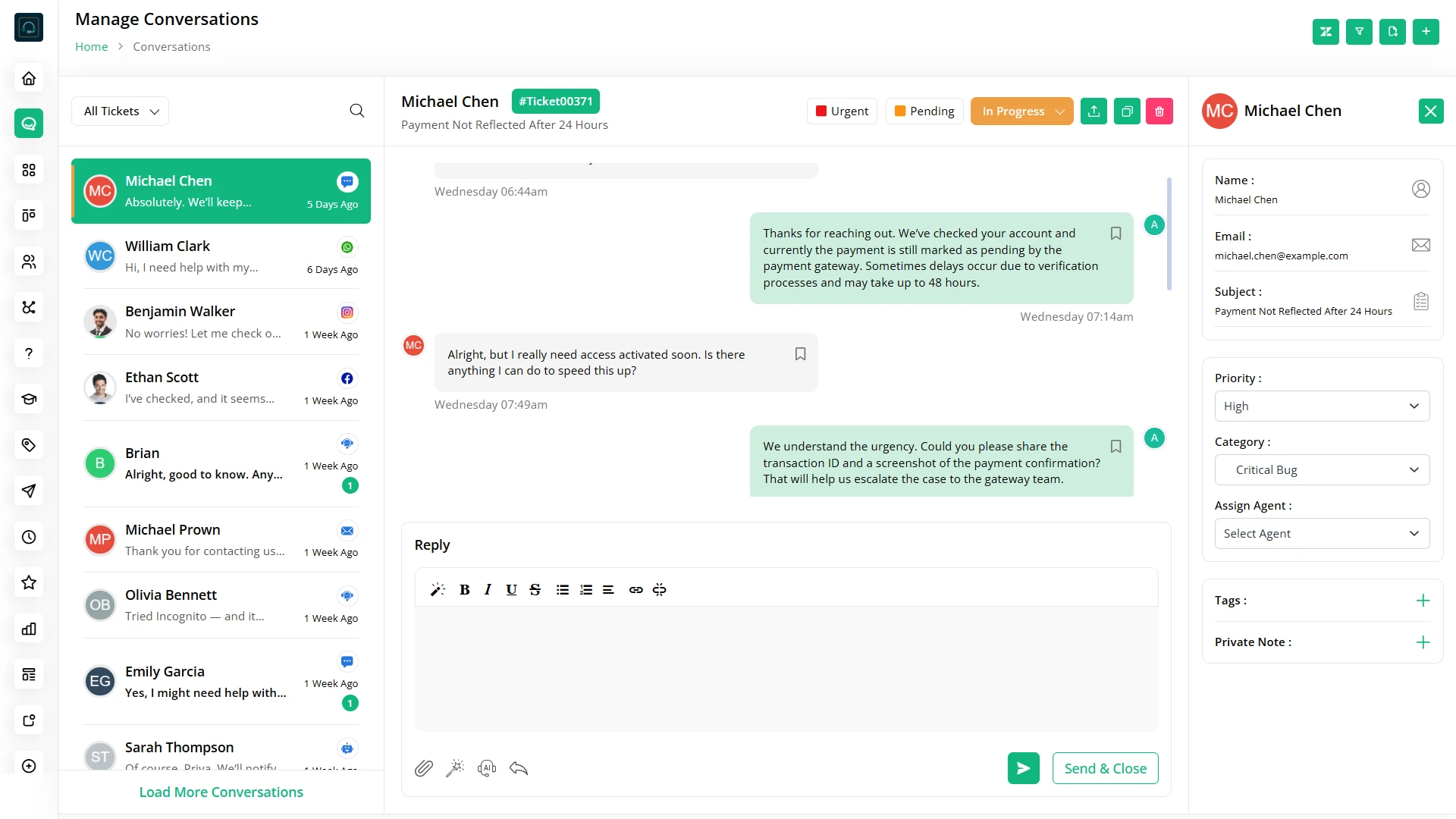1456x819 pixels.
Task: Click Load More Conversations link
Action: coord(221,792)
